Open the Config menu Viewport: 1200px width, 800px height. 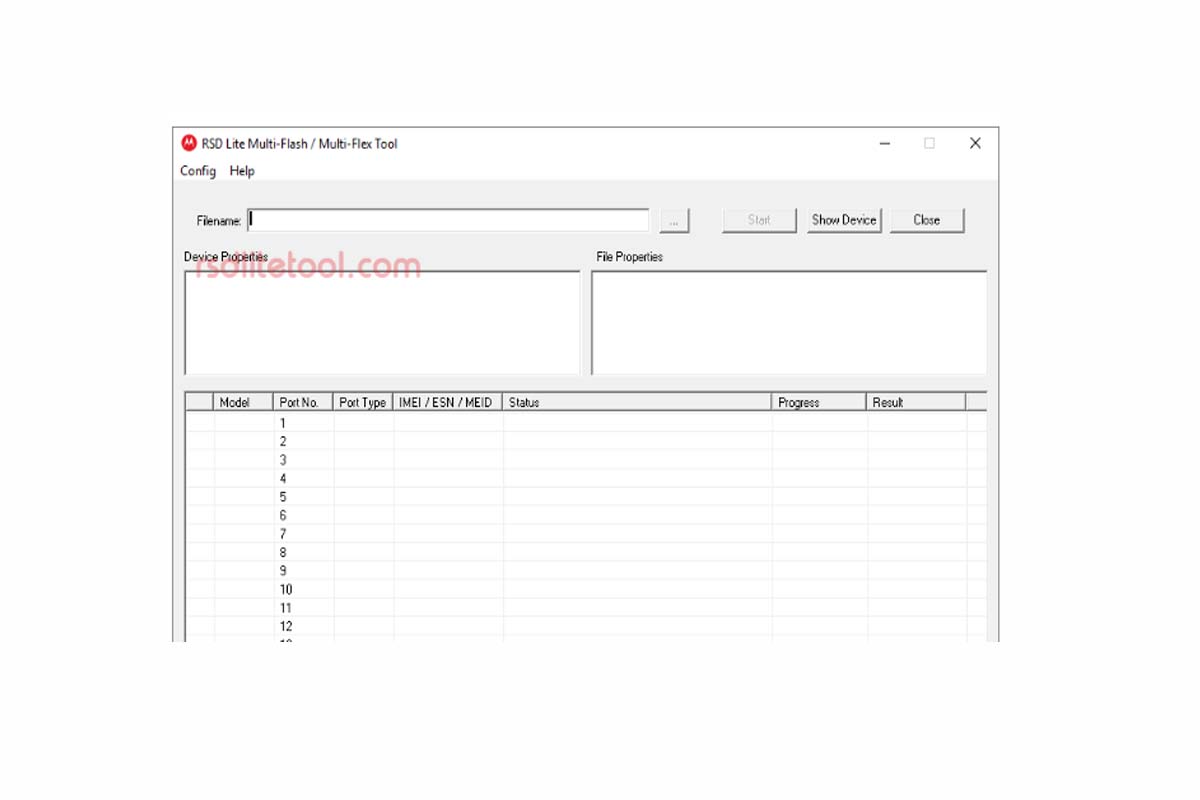click(198, 171)
